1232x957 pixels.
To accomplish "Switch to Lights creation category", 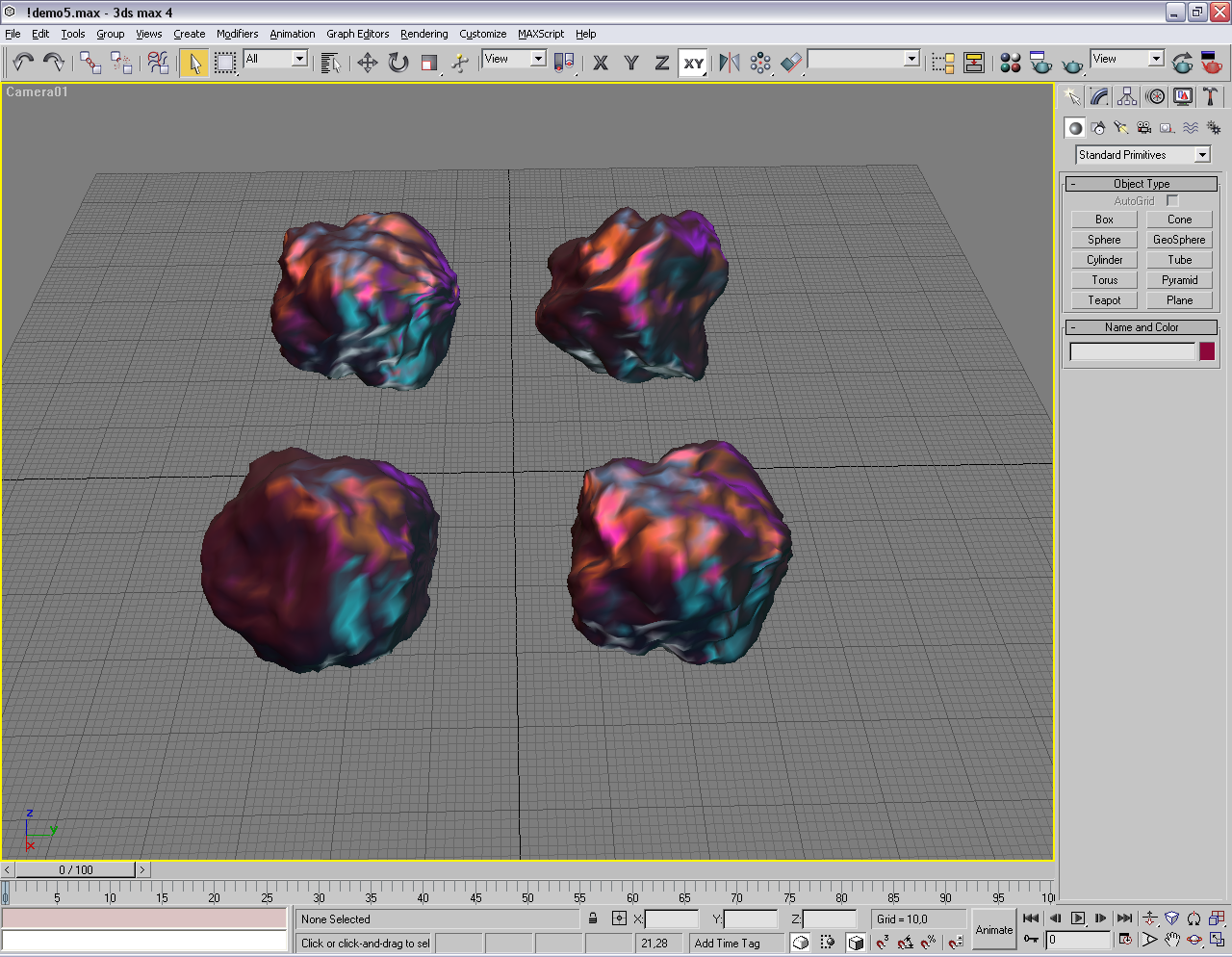I will coord(1120,127).
